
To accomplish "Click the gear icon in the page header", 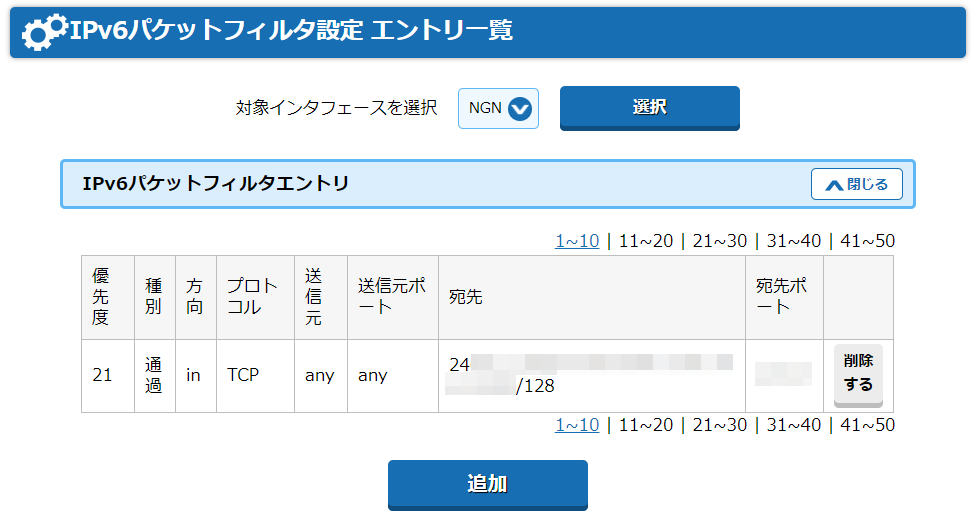I will pyautogui.click(x=44, y=32).
